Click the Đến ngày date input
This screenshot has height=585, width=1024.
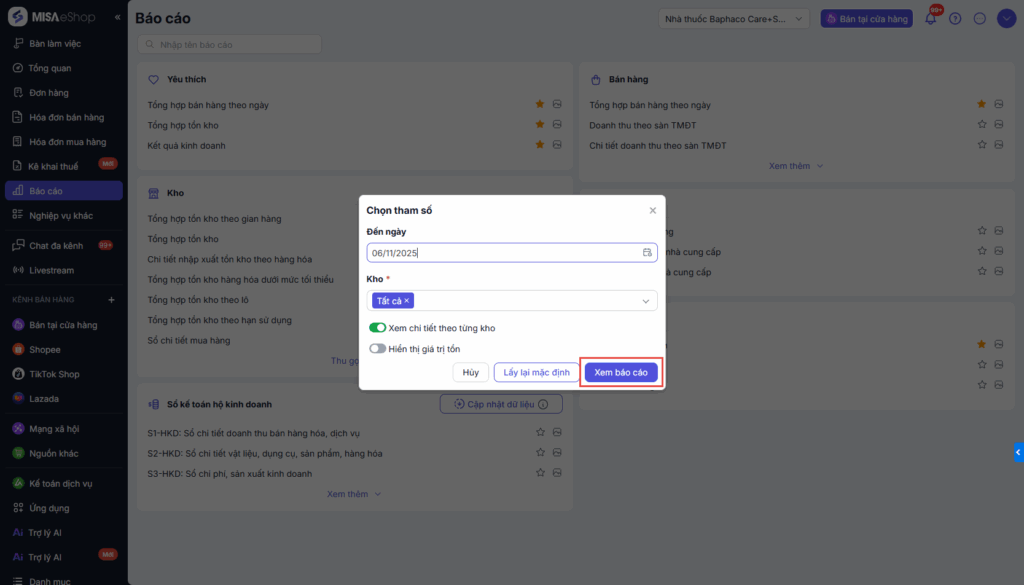point(500,253)
